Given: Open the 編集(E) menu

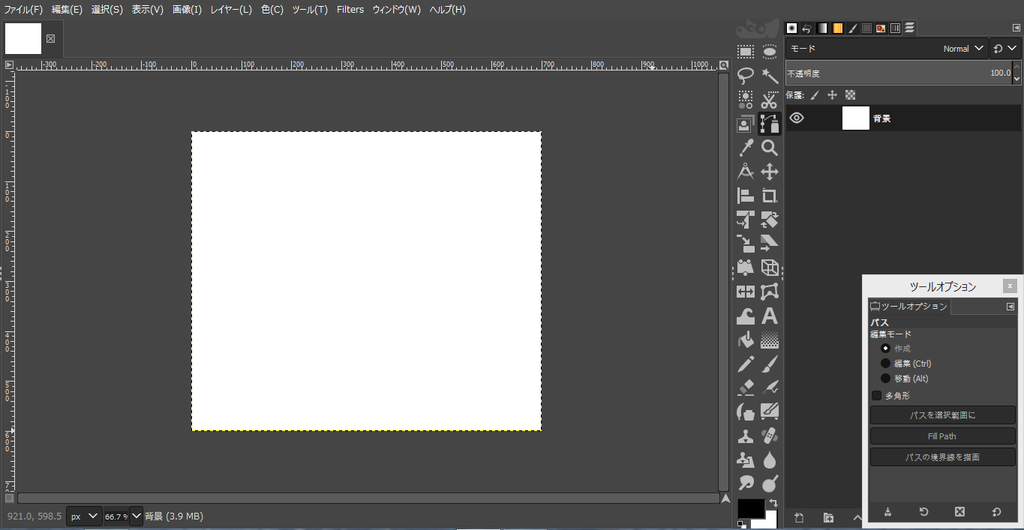Looking at the screenshot, I should tap(67, 10).
